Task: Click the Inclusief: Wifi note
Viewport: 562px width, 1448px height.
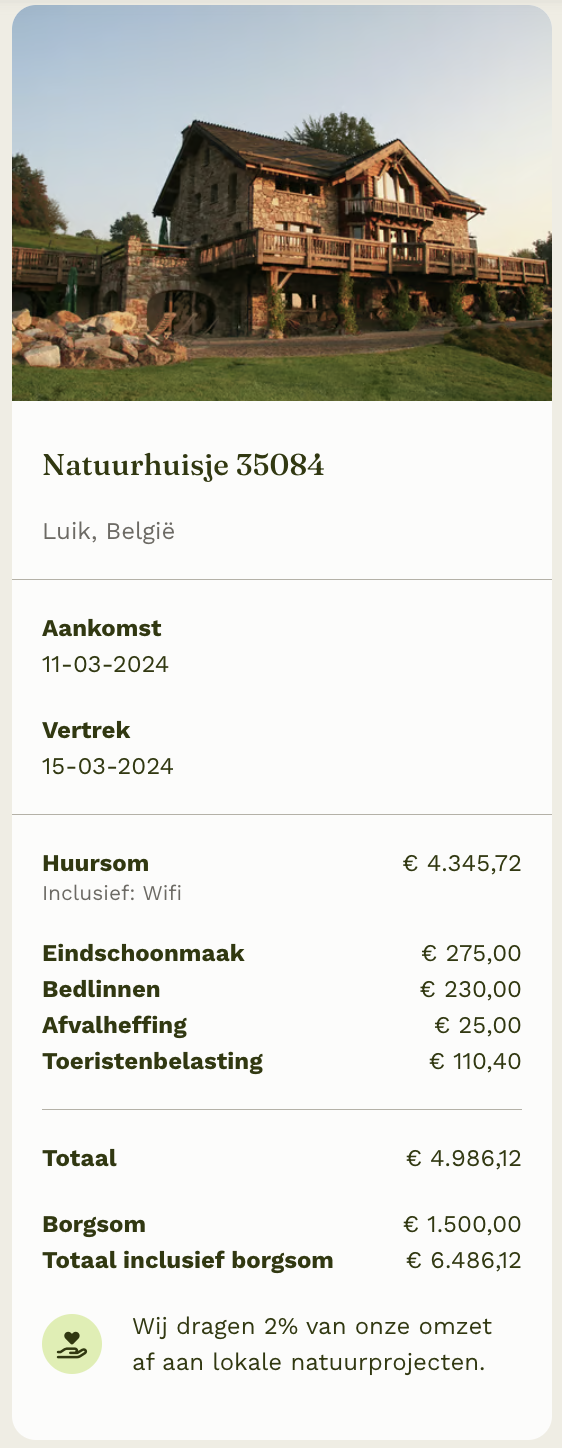Action: (112, 893)
